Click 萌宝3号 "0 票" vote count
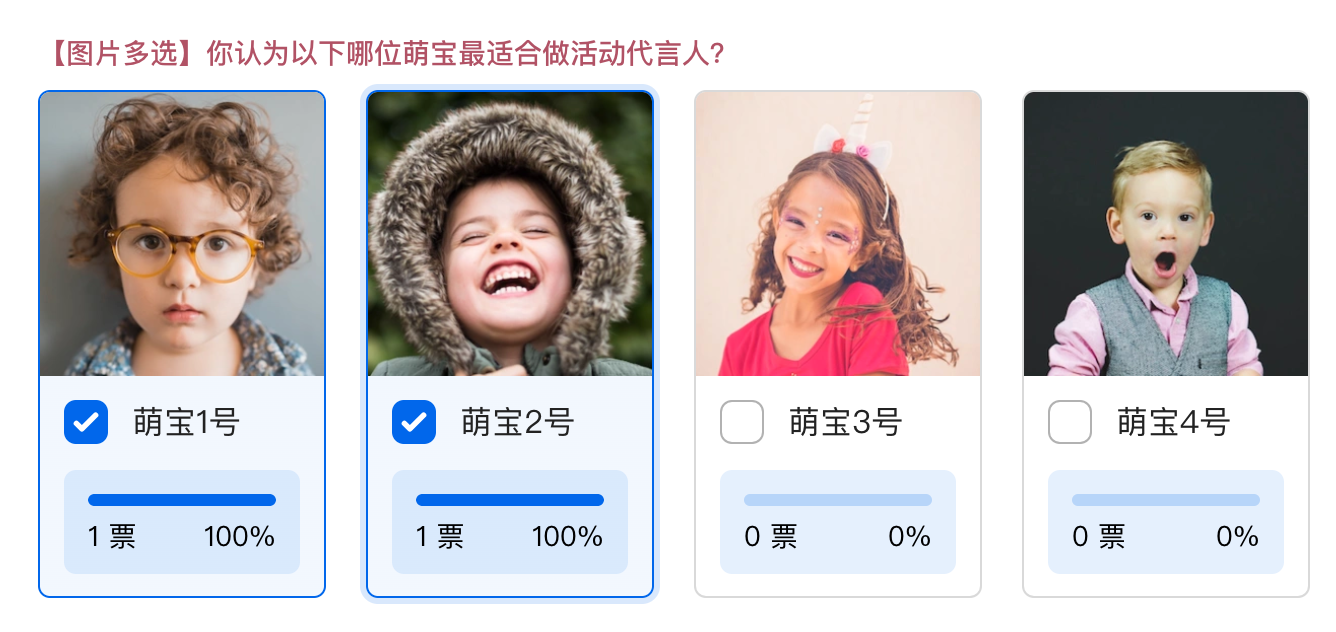The width and height of the screenshot is (1336, 632). pyautogui.click(x=770, y=537)
